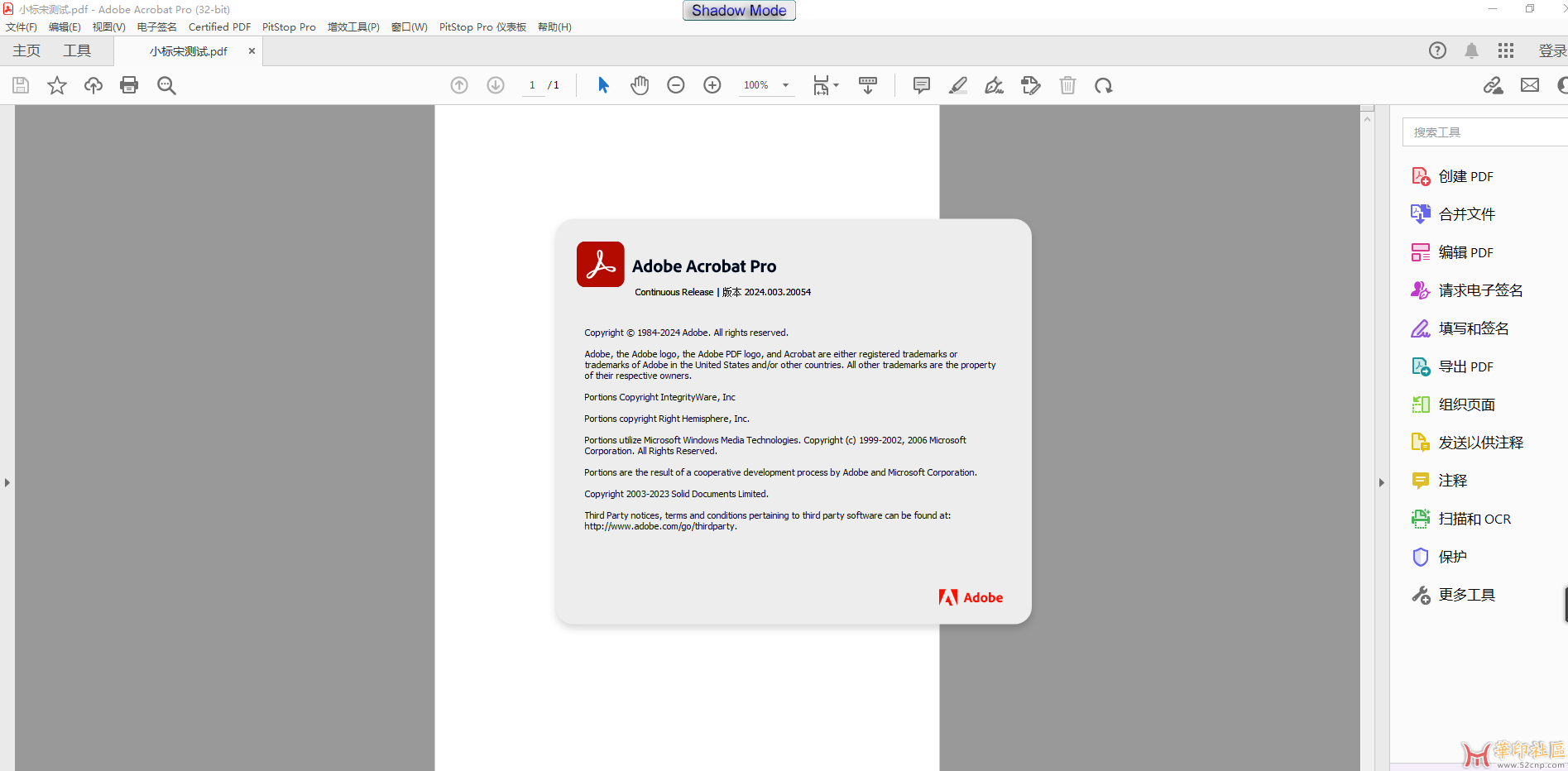Open the PitStop Pro menu
1568x771 pixels.
click(x=289, y=27)
